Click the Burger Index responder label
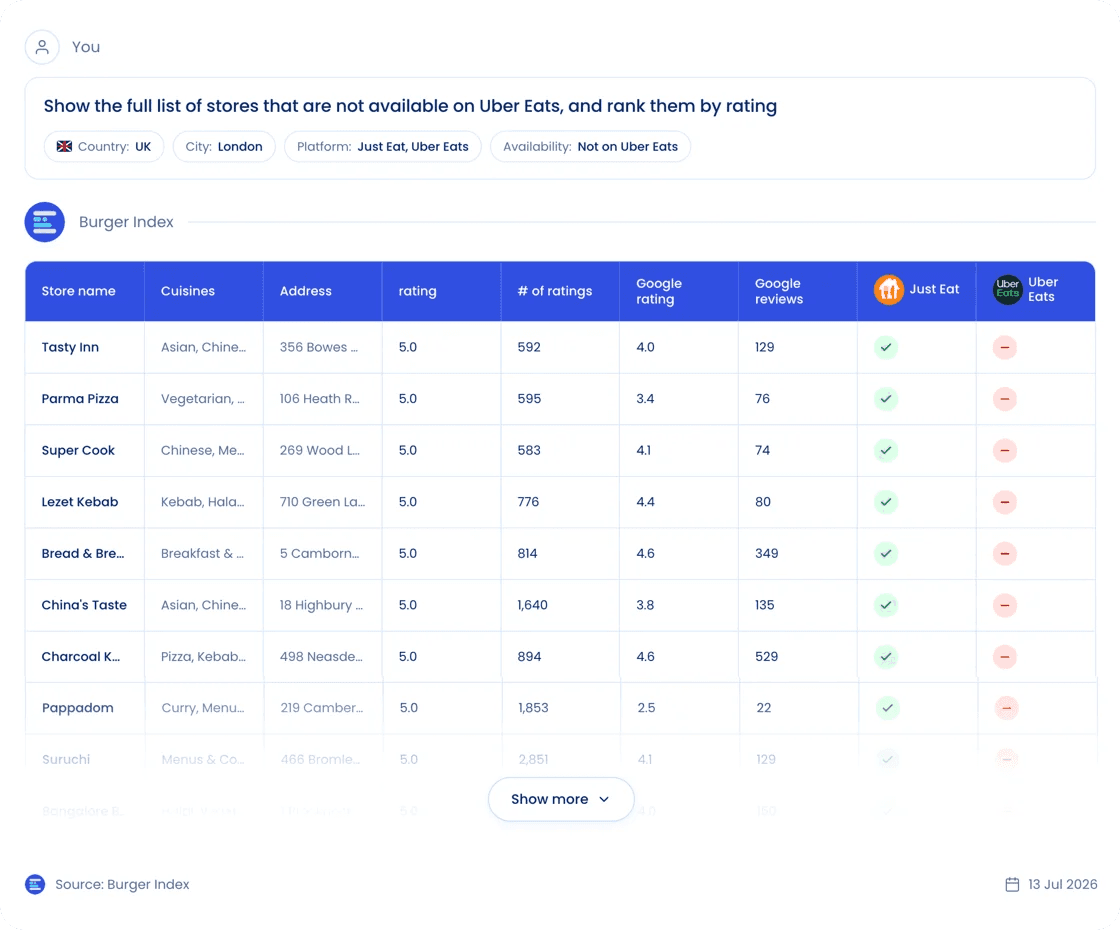The height and width of the screenshot is (930, 1120). click(x=126, y=222)
